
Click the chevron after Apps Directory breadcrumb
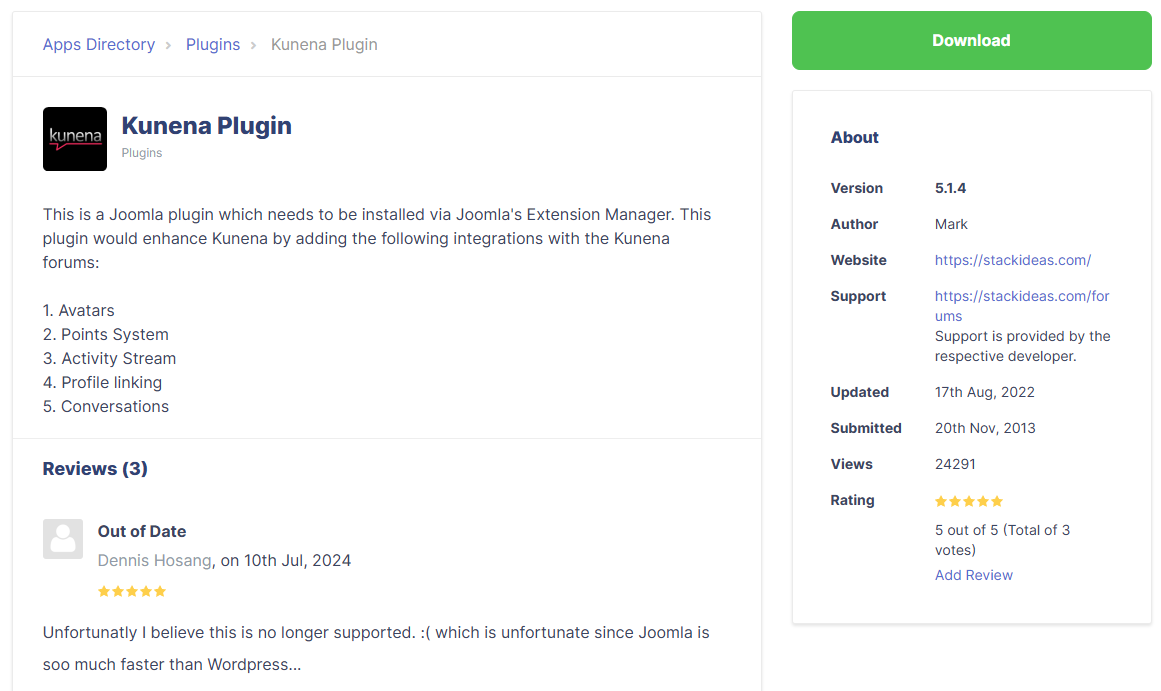(x=168, y=45)
